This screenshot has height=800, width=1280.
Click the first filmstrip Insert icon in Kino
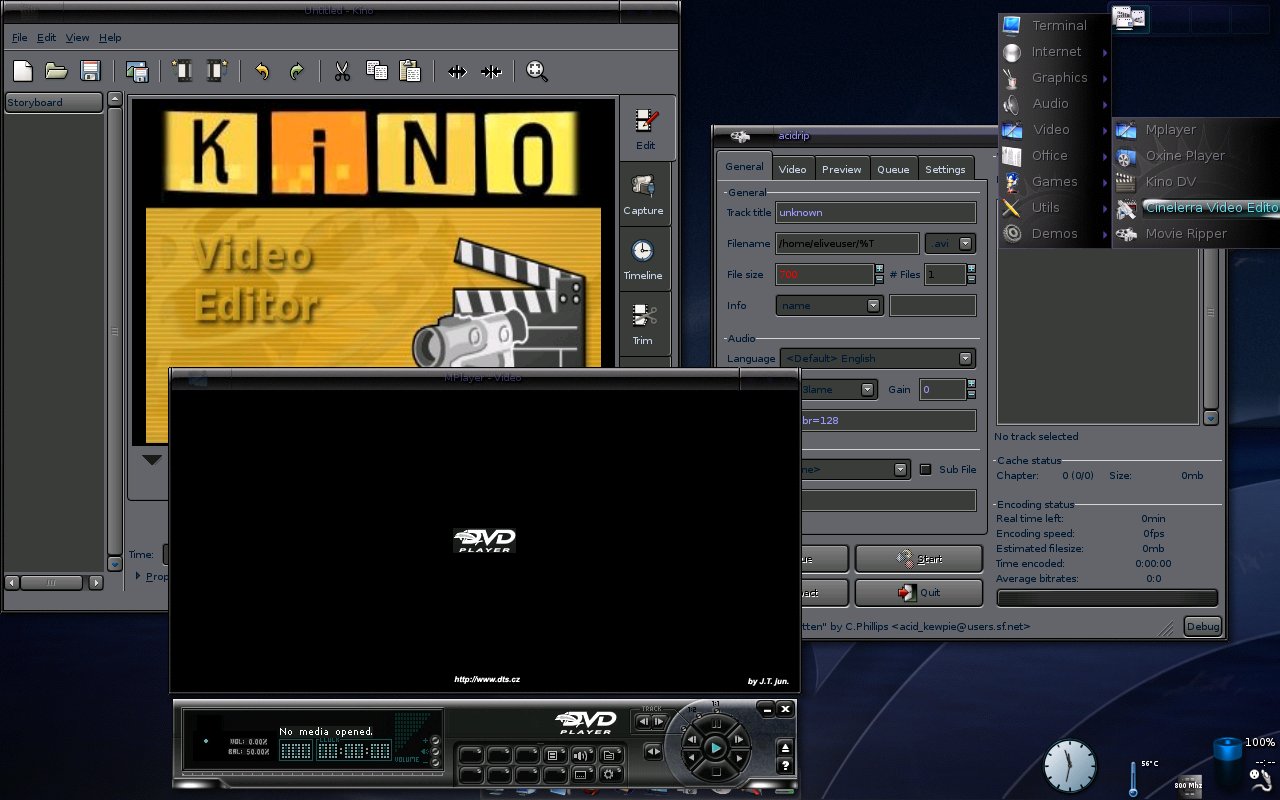(x=182, y=71)
